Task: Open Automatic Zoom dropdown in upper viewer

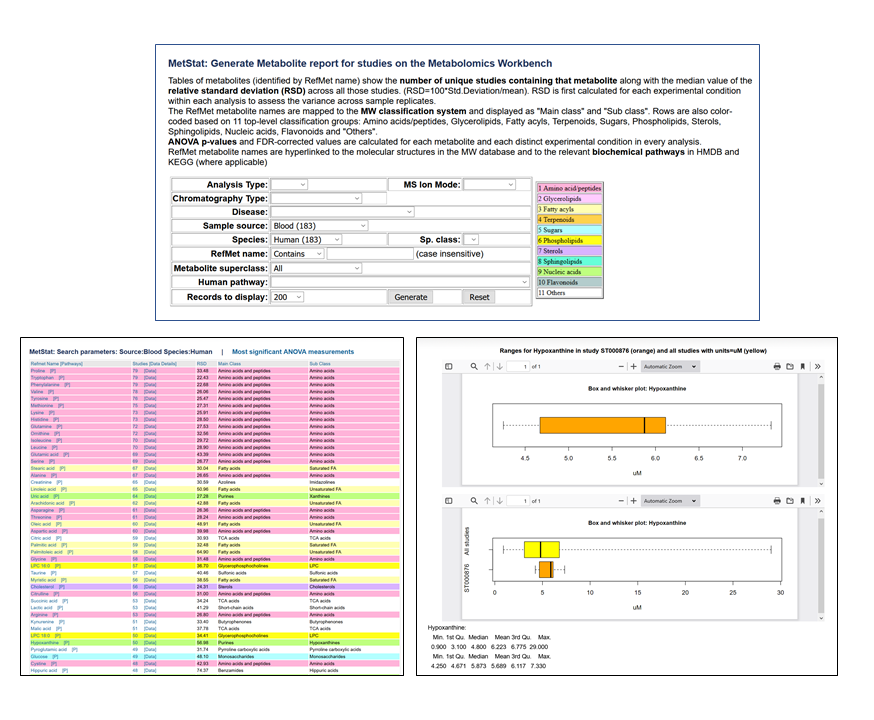Action: 671,367
